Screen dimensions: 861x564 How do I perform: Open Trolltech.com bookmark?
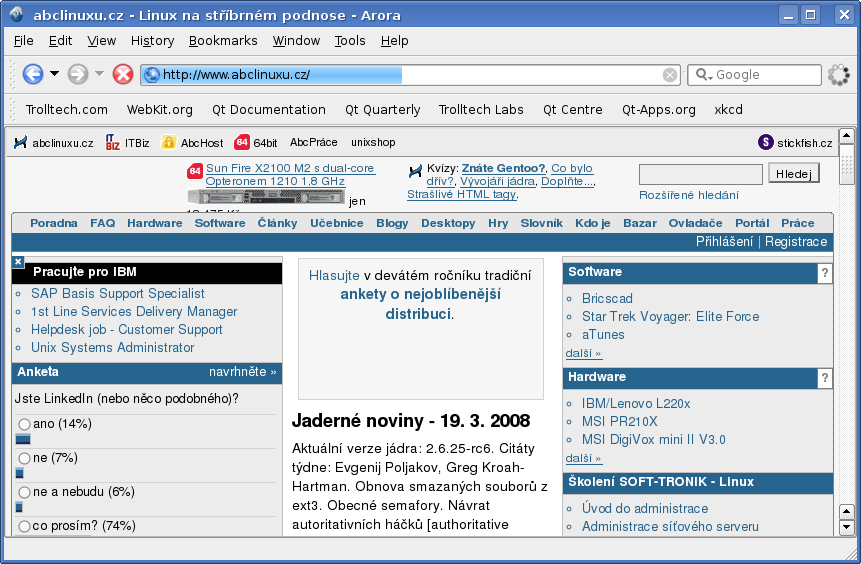[67, 110]
